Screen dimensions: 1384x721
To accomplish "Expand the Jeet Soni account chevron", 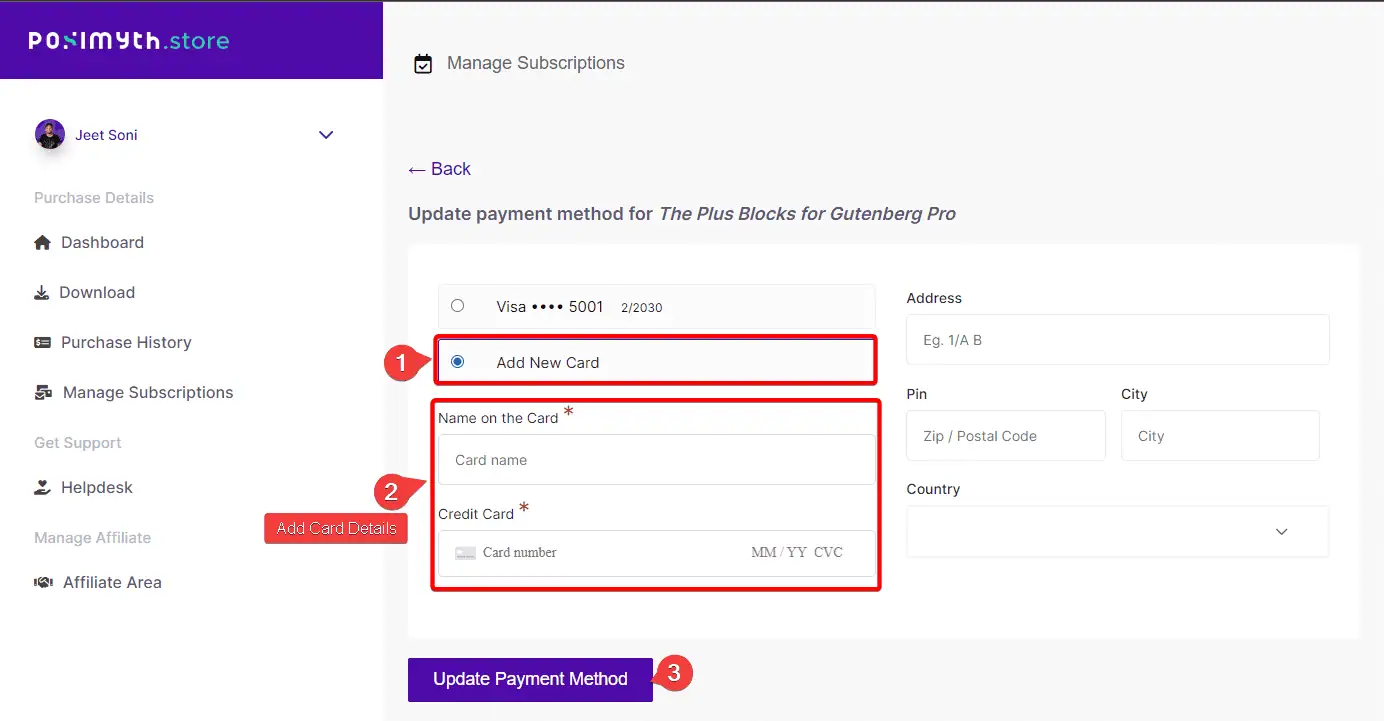I will tap(325, 135).
